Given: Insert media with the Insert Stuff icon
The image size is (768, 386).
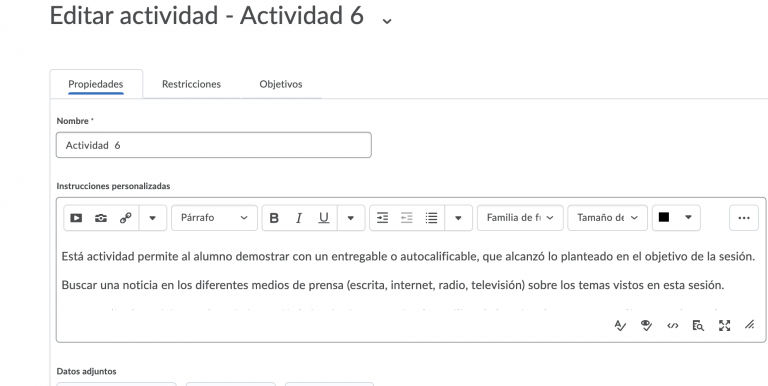Looking at the screenshot, I should point(76,218).
